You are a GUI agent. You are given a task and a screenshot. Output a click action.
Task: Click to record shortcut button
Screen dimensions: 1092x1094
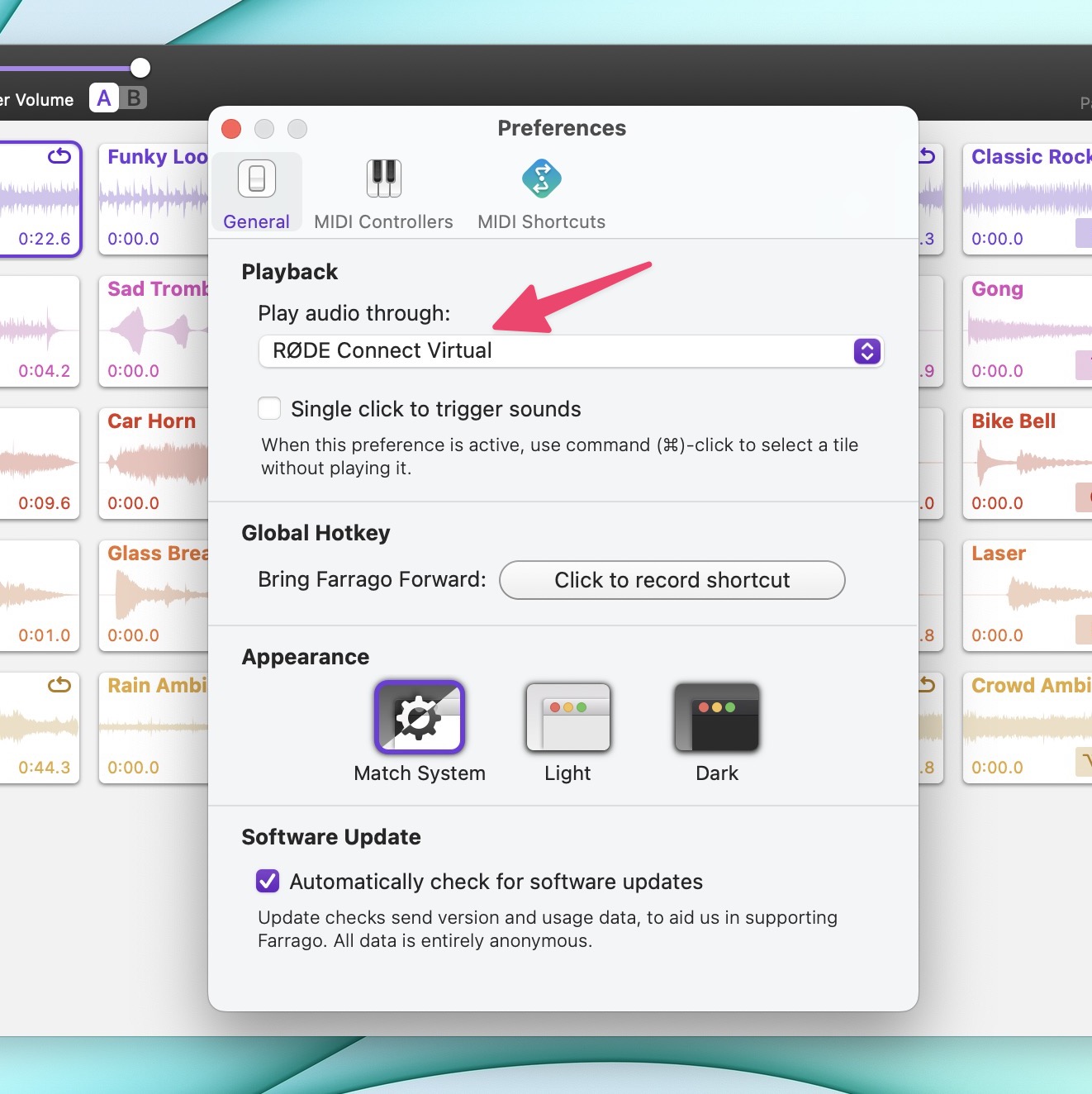click(x=672, y=580)
